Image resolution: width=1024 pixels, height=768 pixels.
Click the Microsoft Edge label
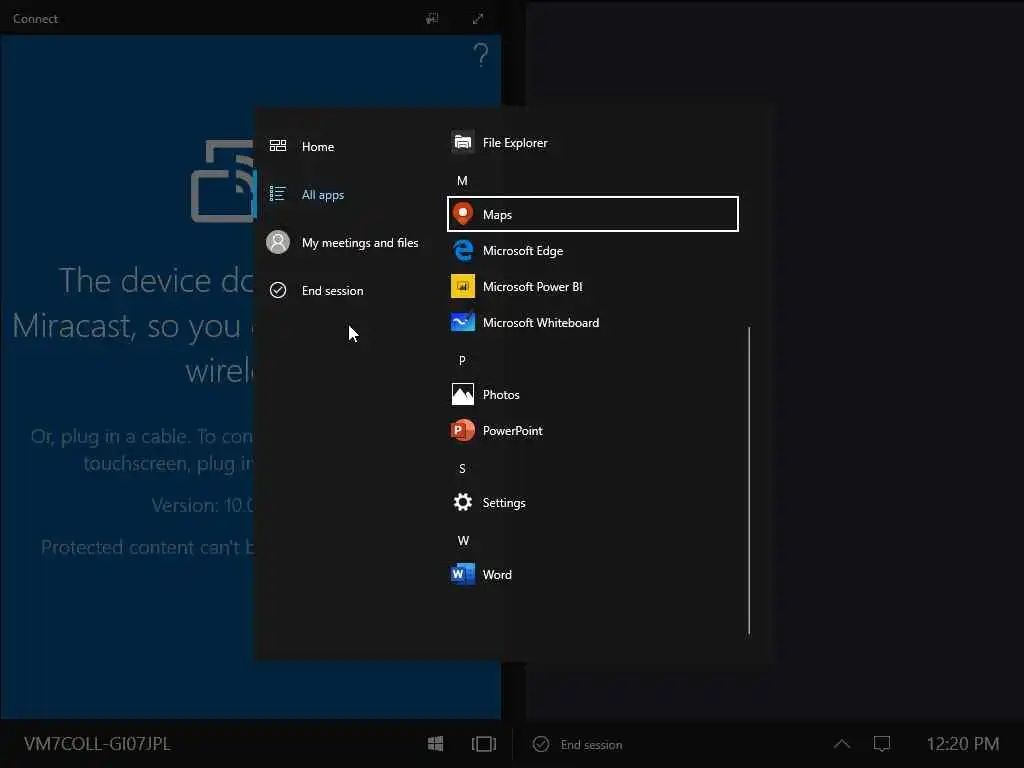pyautogui.click(x=522, y=251)
